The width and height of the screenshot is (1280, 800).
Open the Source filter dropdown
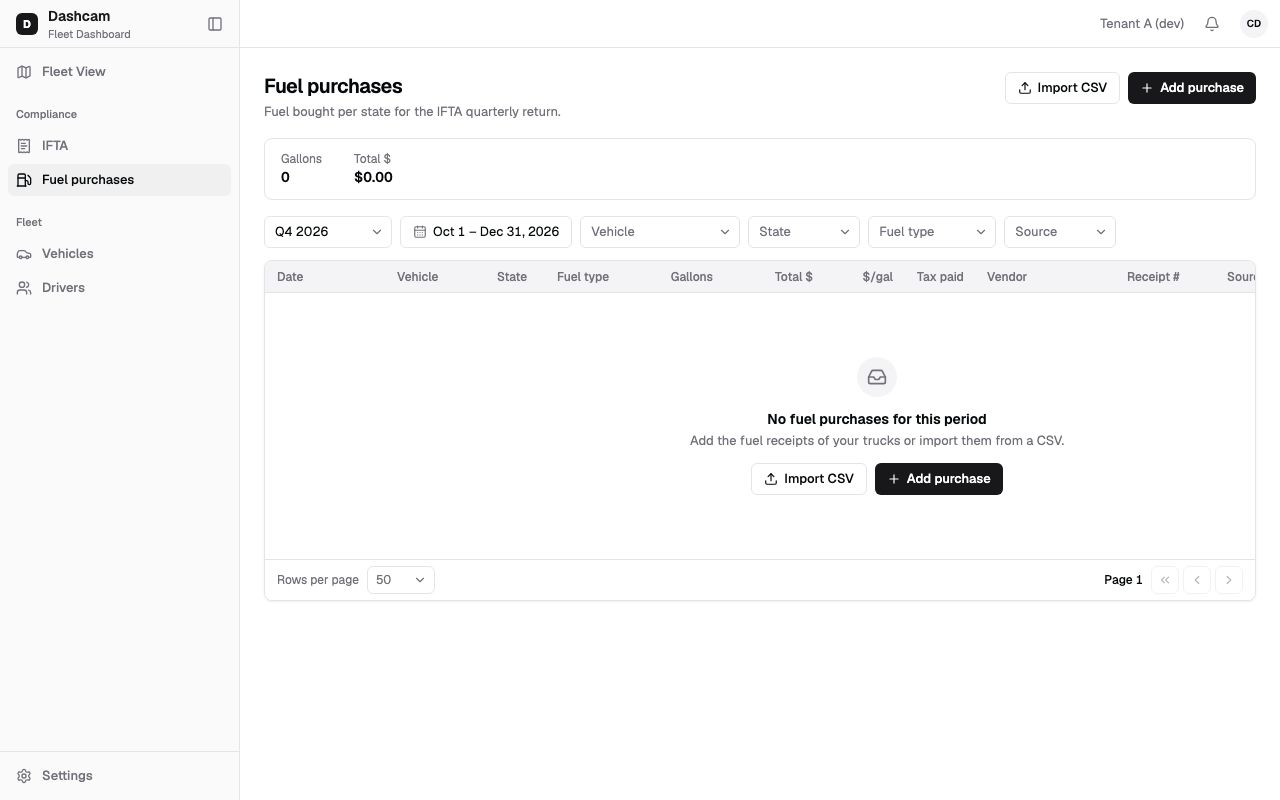coord(1060,232)
